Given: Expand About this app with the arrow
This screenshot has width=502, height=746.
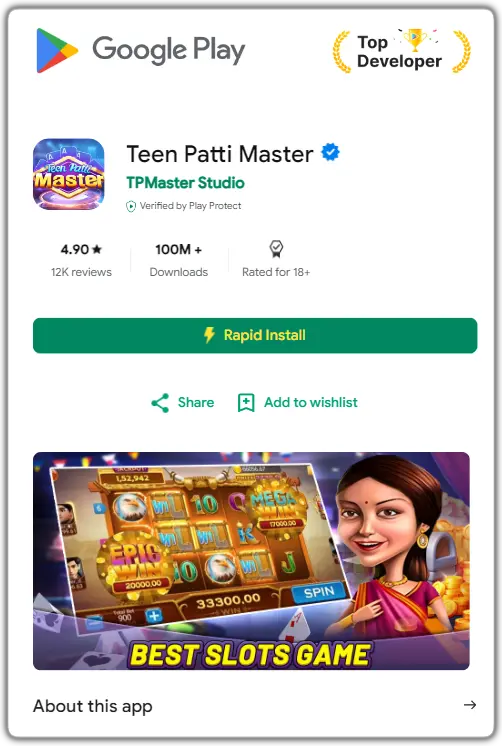Looking at the screenshot, I should click(x=470, y=705).
